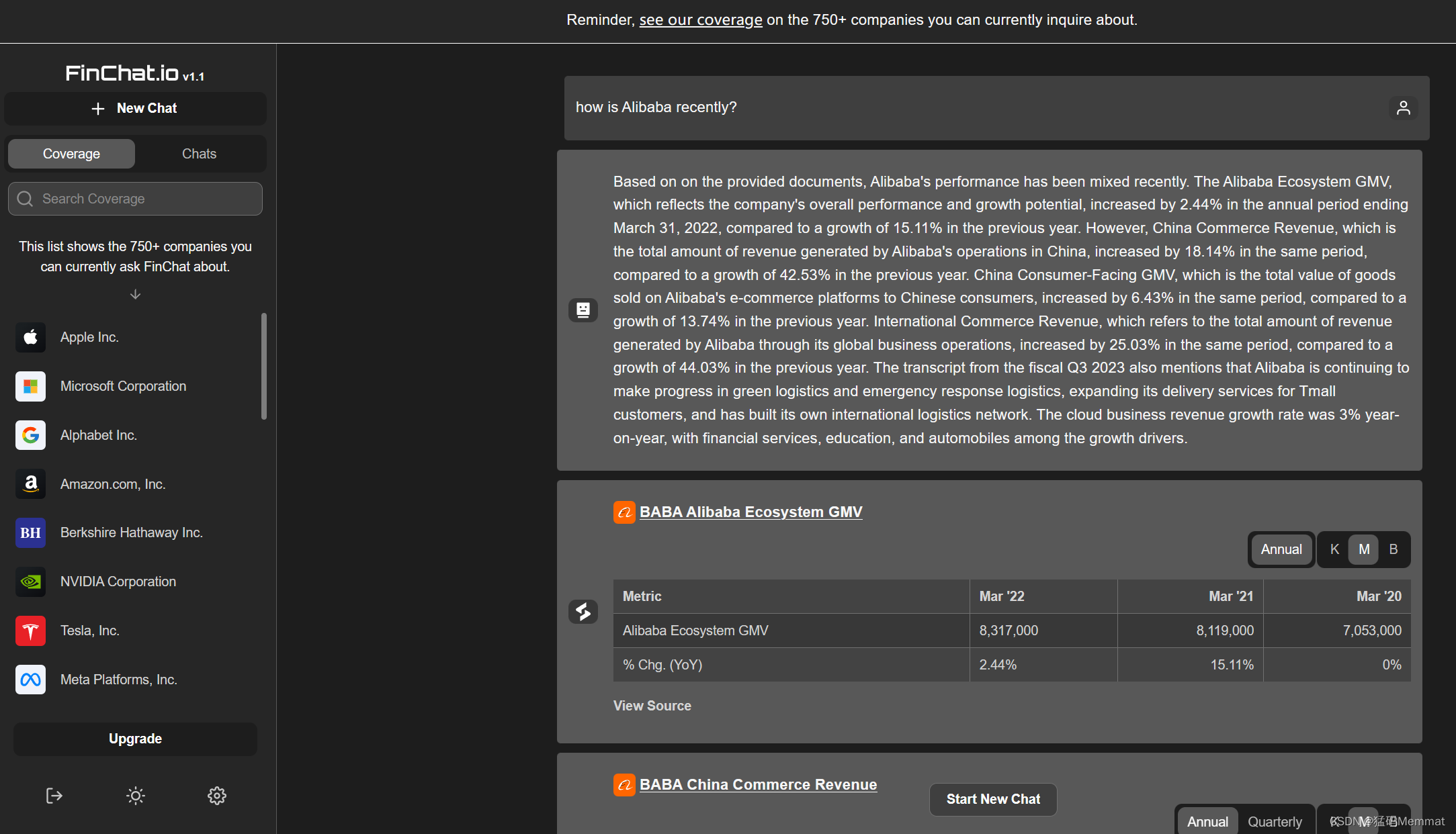
Task: Click the lightning data icon beside GMV table
Action: [583, 612]
